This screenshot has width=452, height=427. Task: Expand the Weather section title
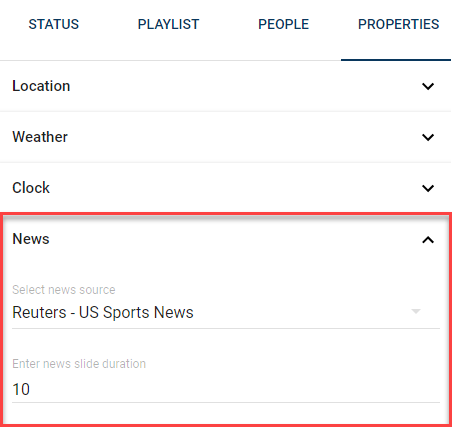coord(40,137)
